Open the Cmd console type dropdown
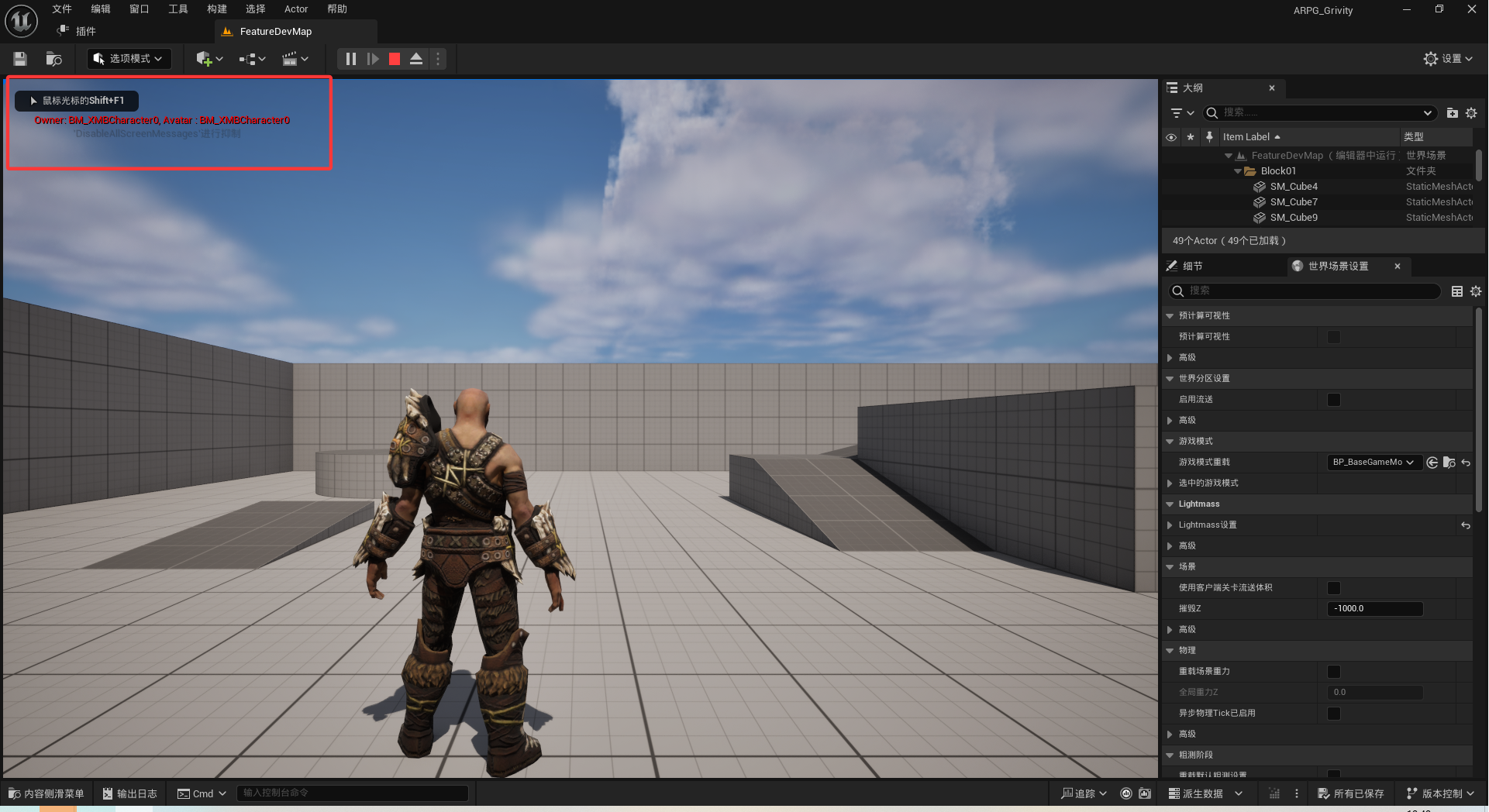The width and height of the screenshot is (1489, 812). click(x=202, y=794)
